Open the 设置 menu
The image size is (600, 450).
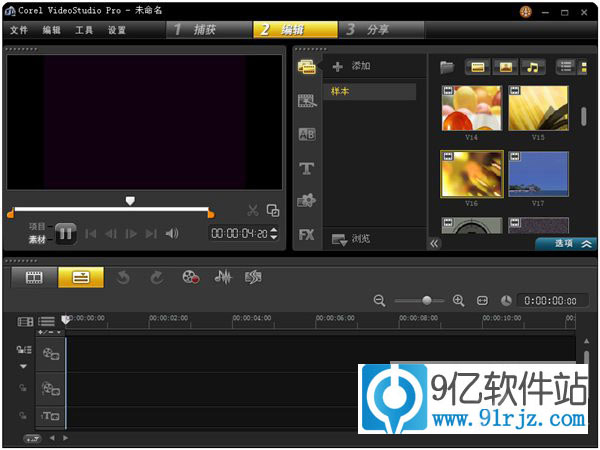(117, 30)
